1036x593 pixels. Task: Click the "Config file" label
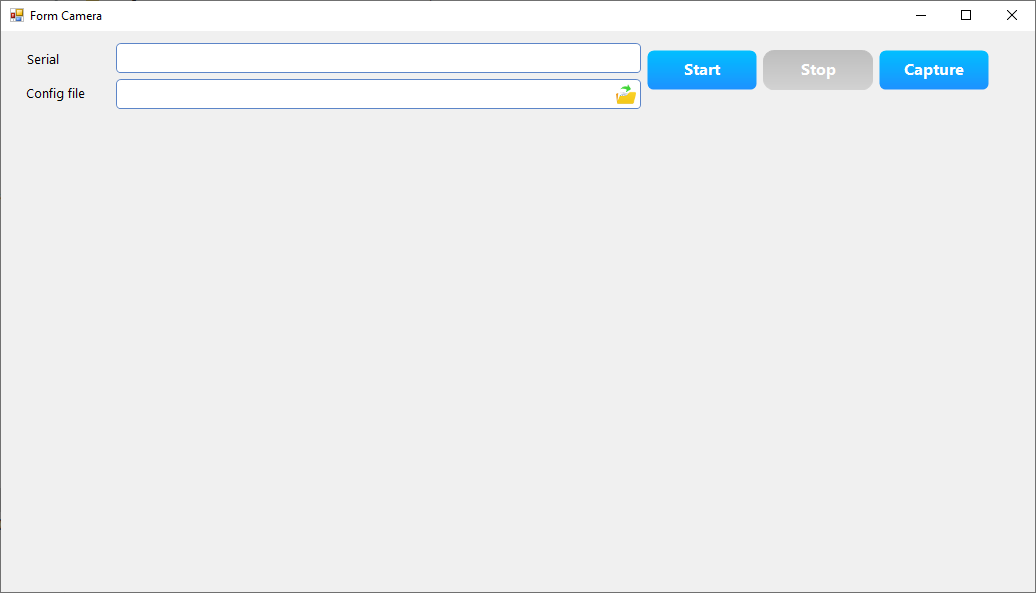55,94
